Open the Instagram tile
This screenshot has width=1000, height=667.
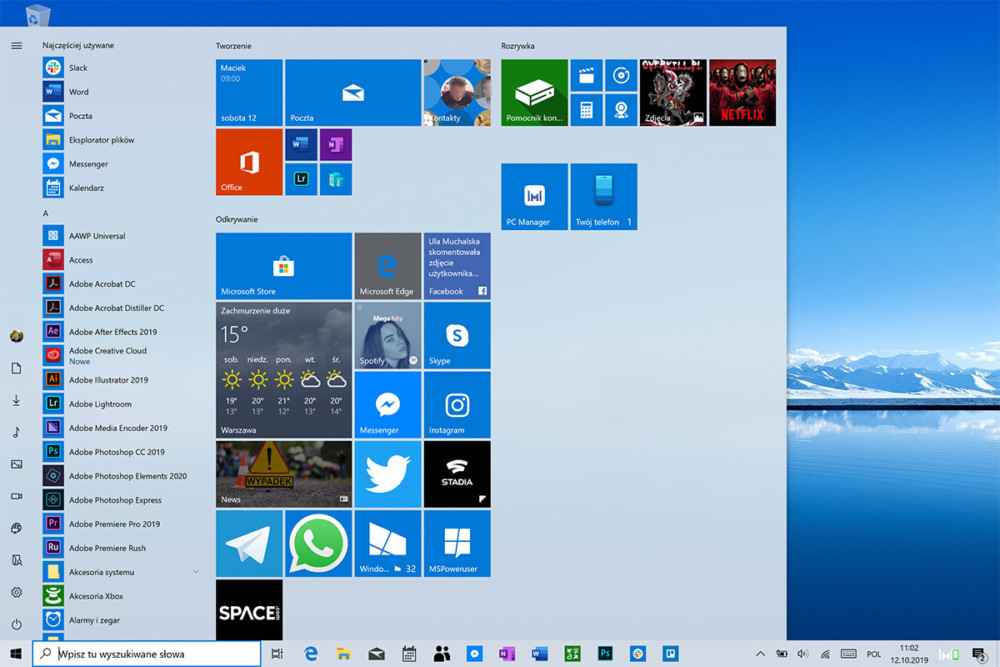[x=457, y=405]
